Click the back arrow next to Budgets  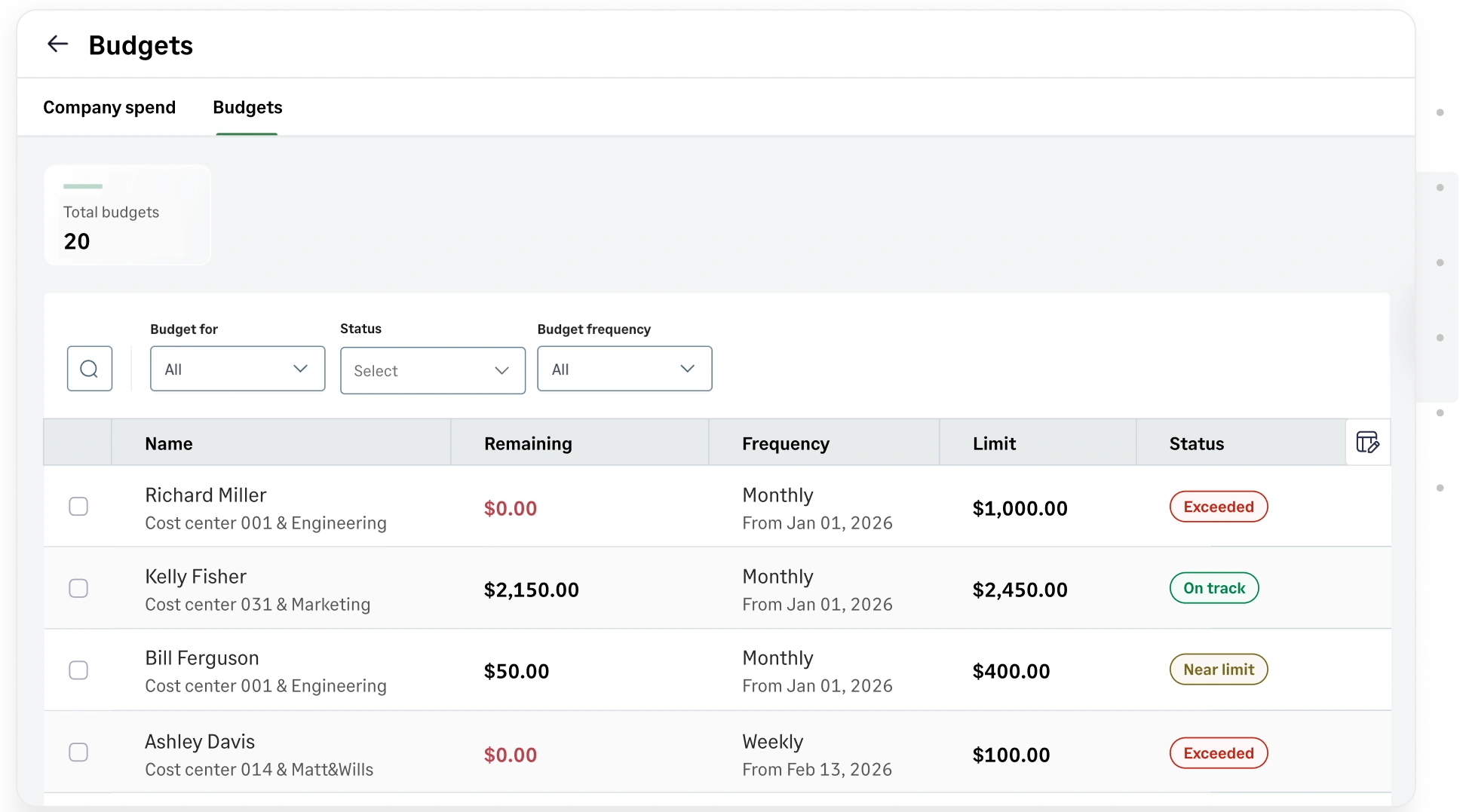(x=57, y=44)
